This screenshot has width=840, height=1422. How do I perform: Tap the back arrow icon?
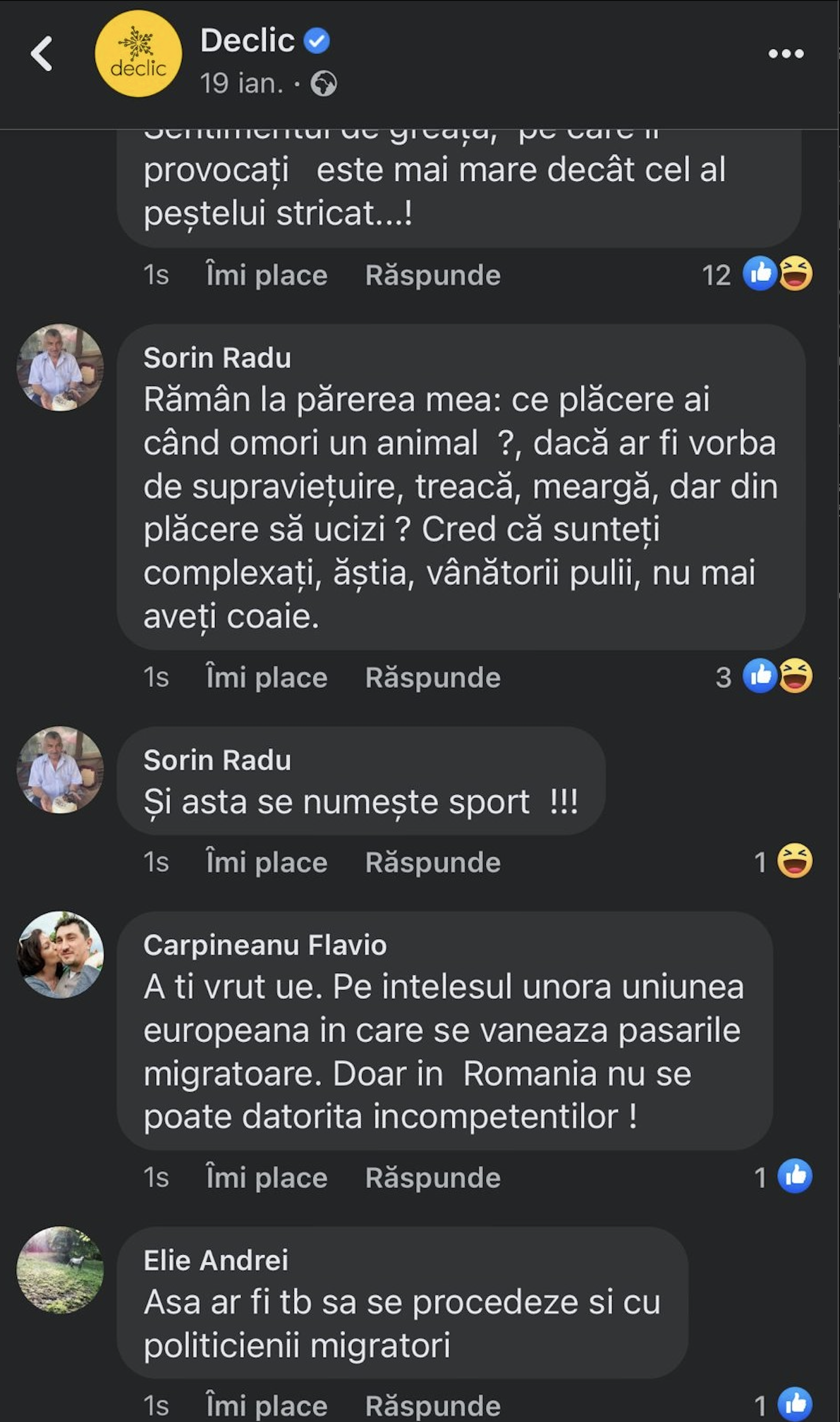pyautogui.click(x=41, y=54)
